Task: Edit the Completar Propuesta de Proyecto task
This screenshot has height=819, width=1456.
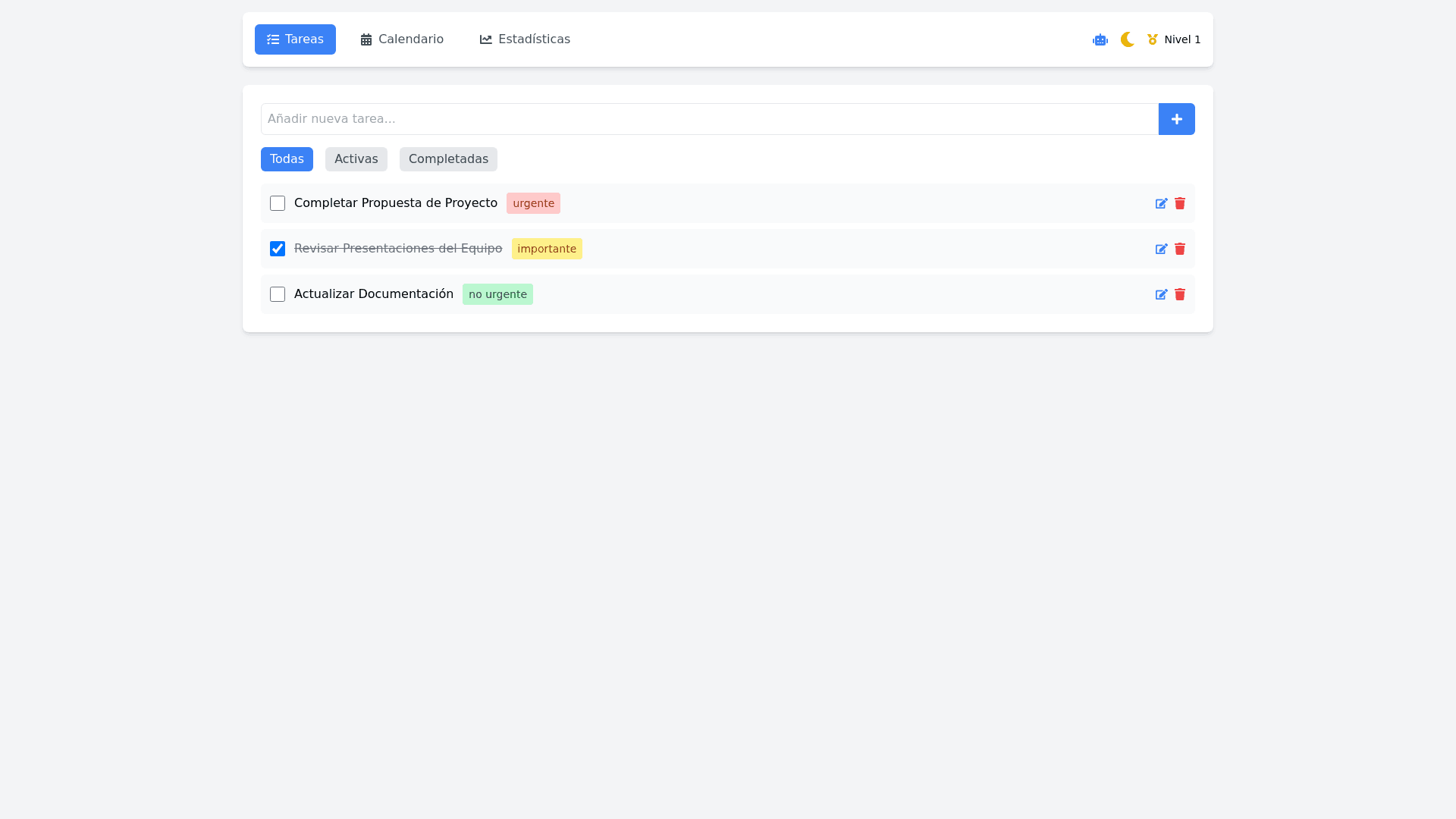Action: tap(1161, 203)
